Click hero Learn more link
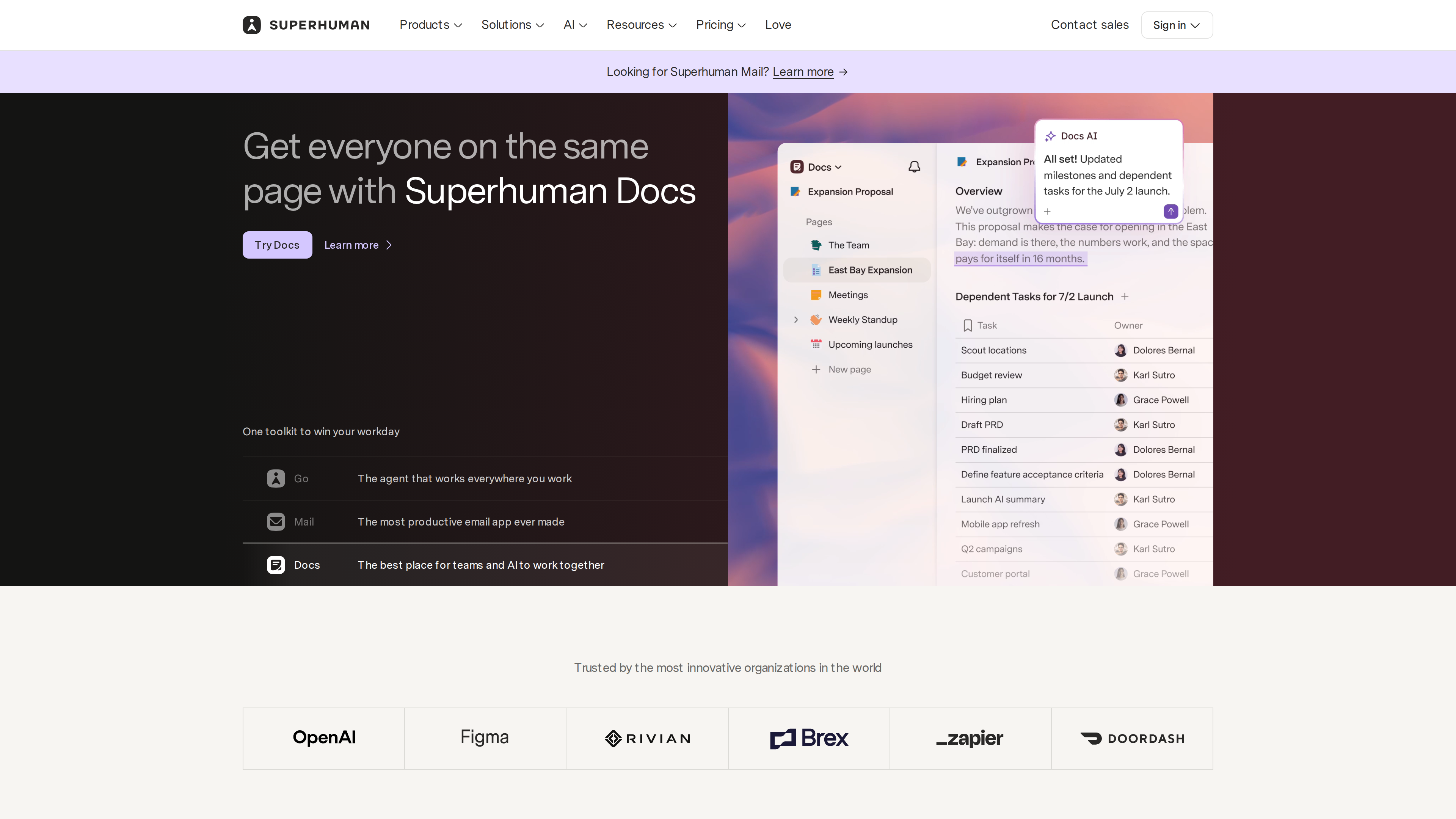The height and width of the screenshot is (819, 1456). 358,245
